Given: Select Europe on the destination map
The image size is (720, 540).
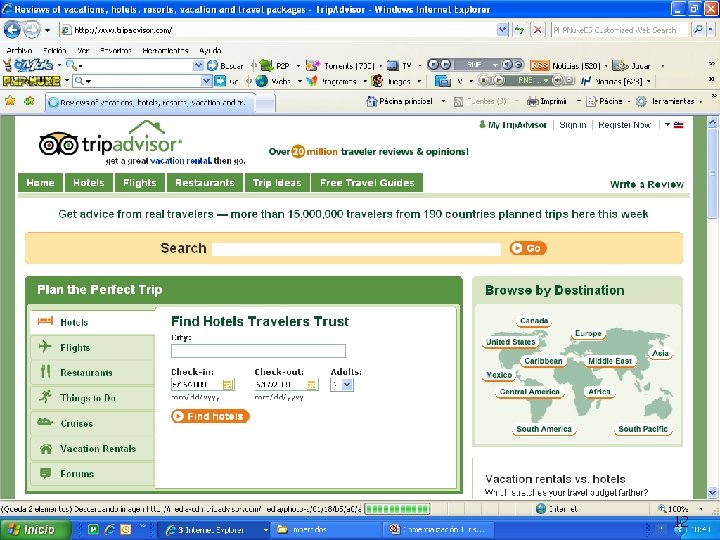Looking at the screenshot, I should pos(588,334).
